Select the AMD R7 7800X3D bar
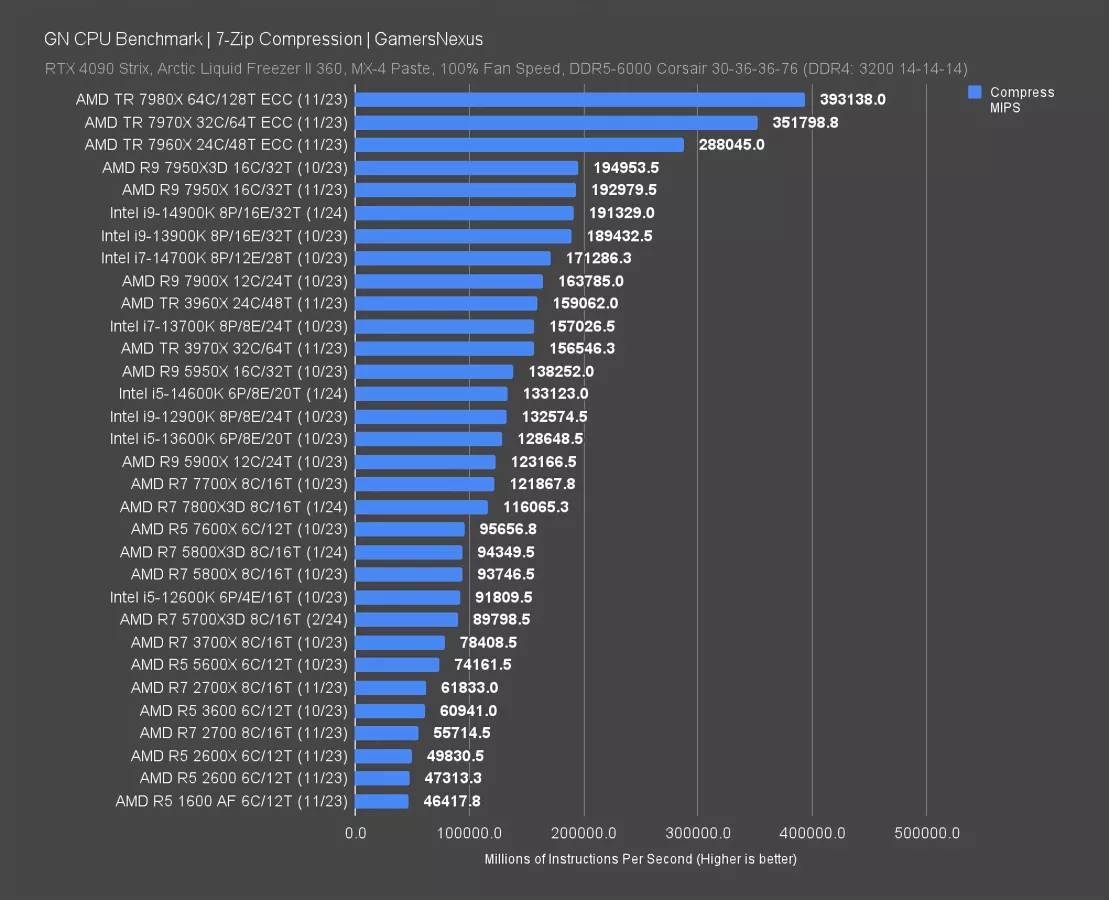Screen dimensions: 1109x900 421,507
